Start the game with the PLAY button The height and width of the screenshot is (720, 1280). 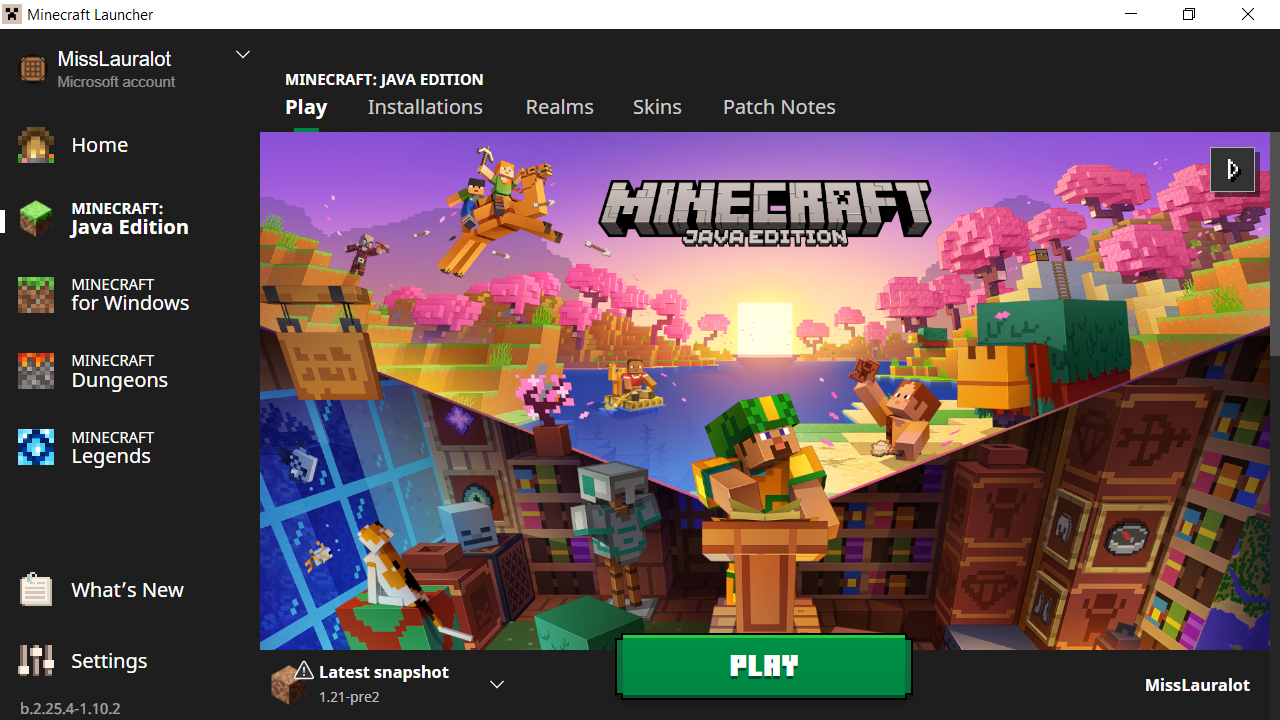(764, 666)
